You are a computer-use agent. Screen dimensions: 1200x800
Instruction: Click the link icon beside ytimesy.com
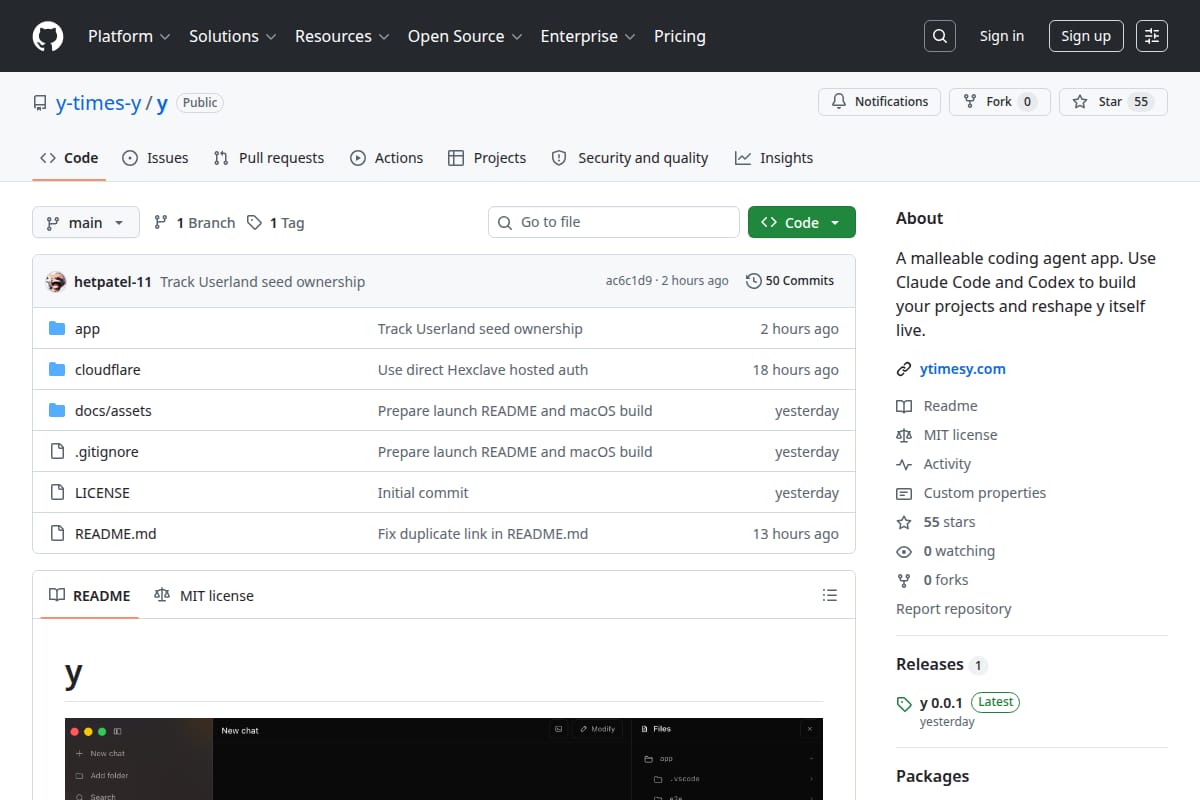coord(904,369)
